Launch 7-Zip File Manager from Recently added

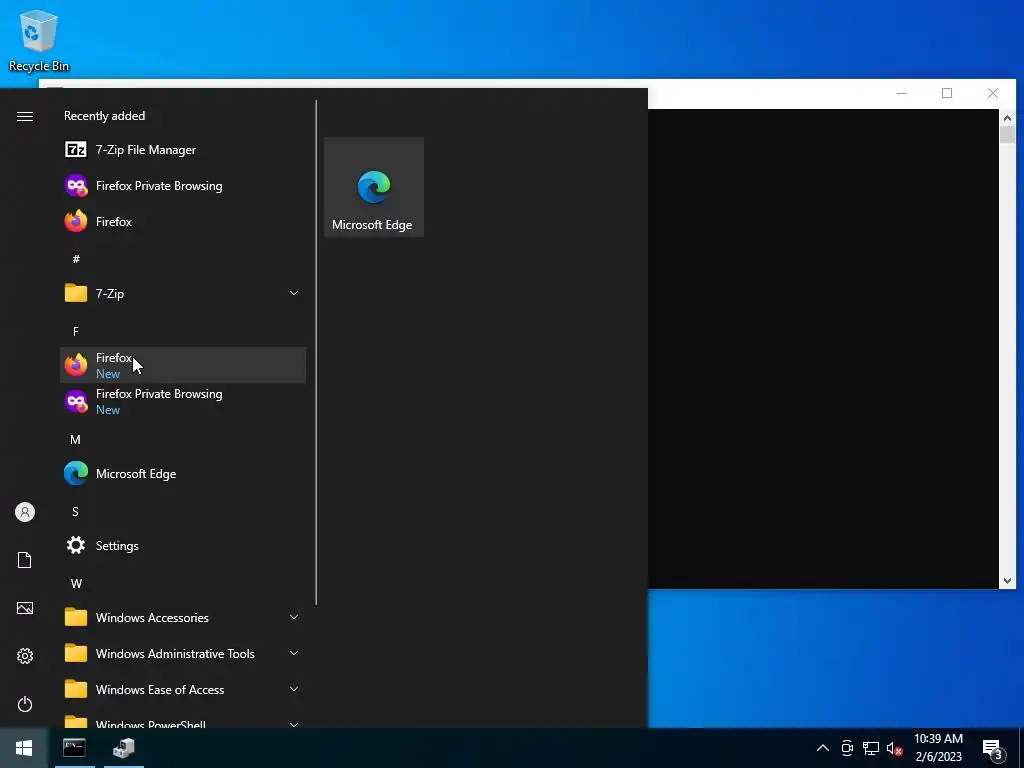click(x=183, y=150)
